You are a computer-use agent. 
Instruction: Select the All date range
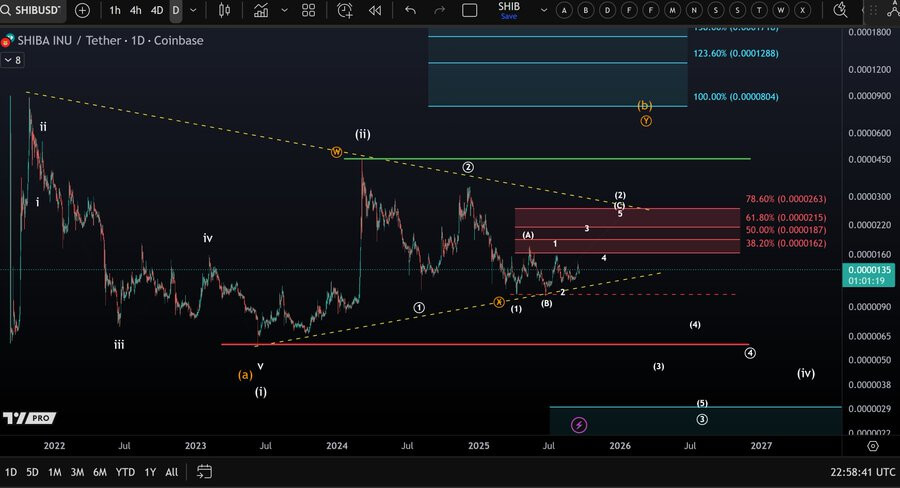tap(172, 472)
